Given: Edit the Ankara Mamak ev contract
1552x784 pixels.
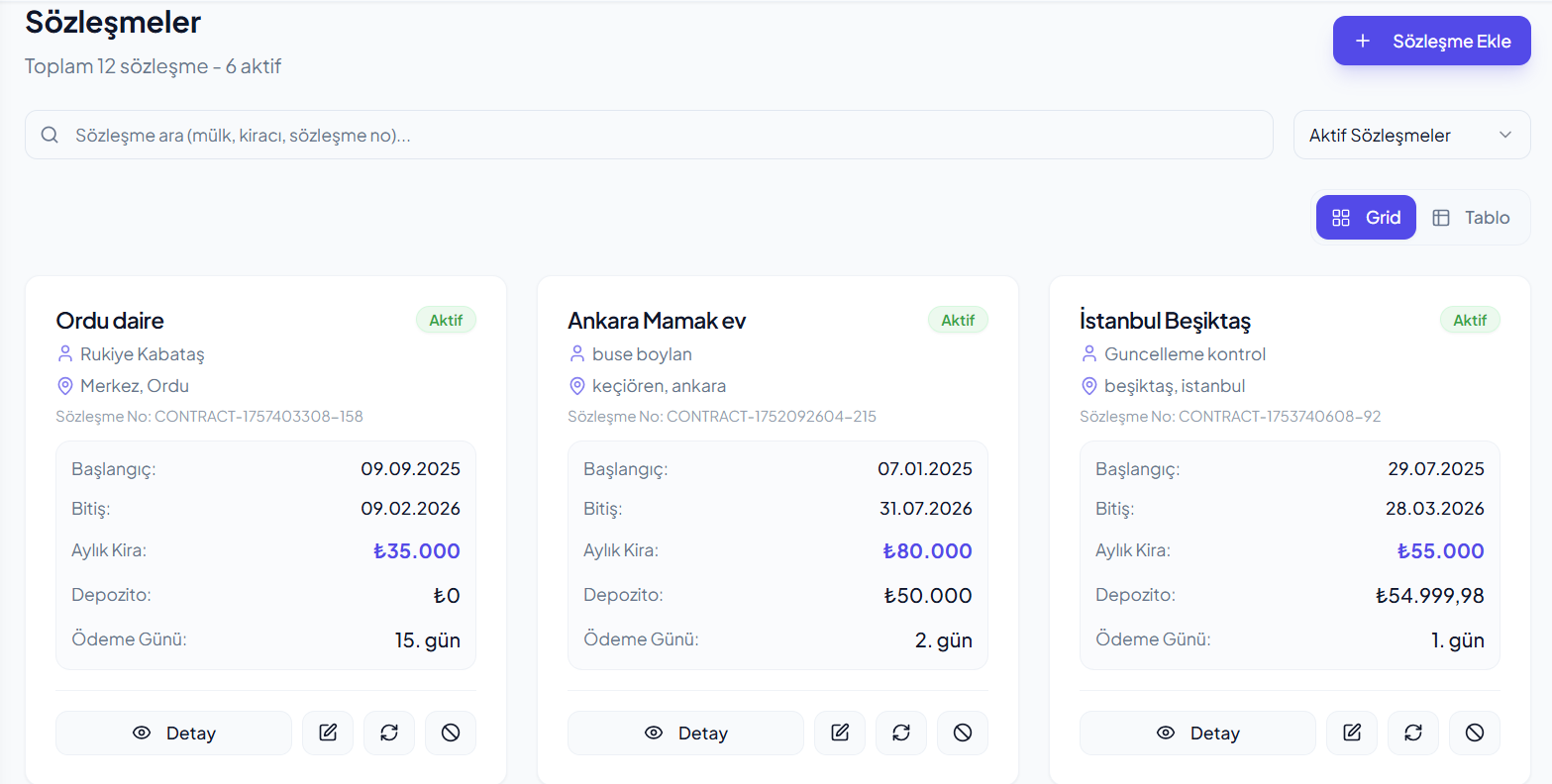Looking at the screenshot, I should click(840, 733).
